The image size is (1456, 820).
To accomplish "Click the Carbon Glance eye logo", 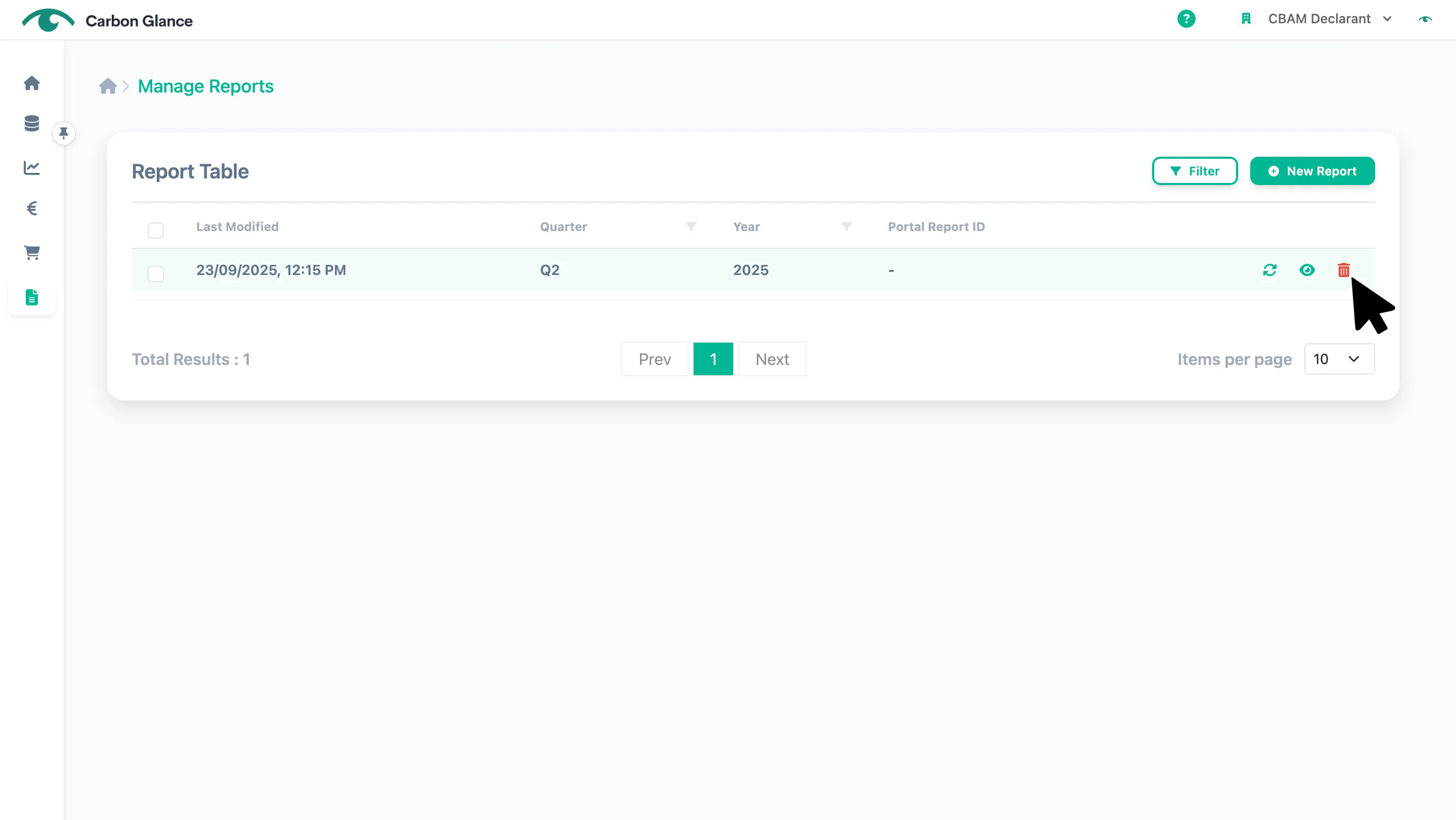I will [48, 20].
